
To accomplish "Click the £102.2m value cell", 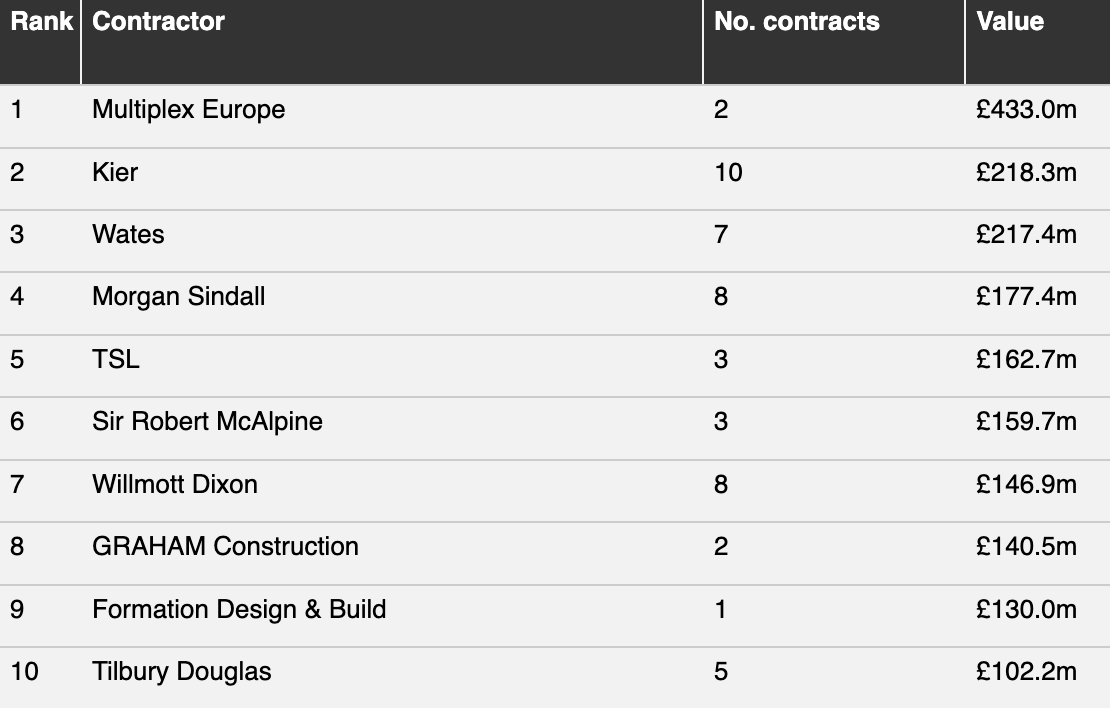I will 1026,671.
